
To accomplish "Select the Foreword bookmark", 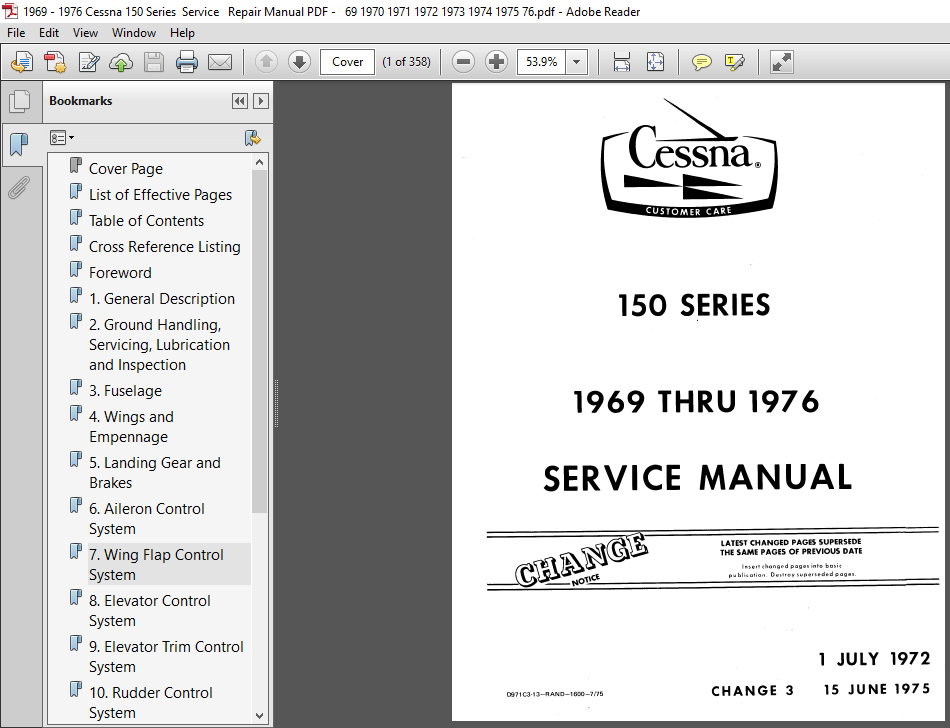I will [120, 273].
